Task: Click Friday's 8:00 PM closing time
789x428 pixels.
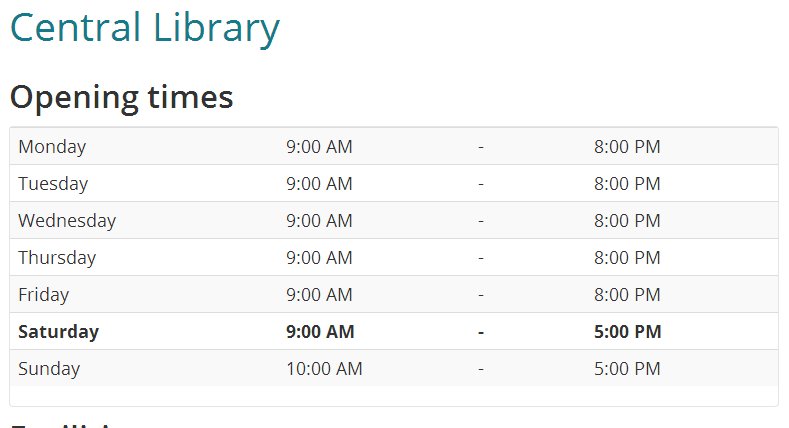Action: (627, 295)
